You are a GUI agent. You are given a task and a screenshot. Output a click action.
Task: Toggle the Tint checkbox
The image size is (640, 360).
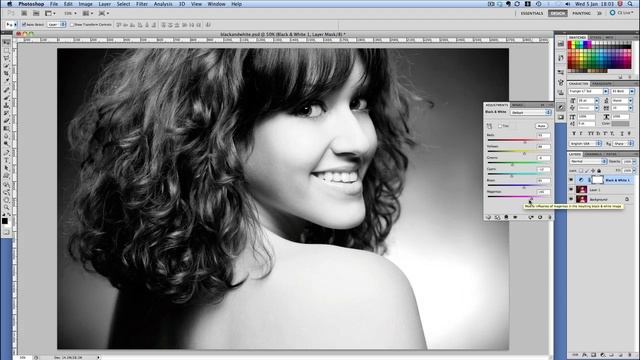pyautogui.click(x=500, y=126)
